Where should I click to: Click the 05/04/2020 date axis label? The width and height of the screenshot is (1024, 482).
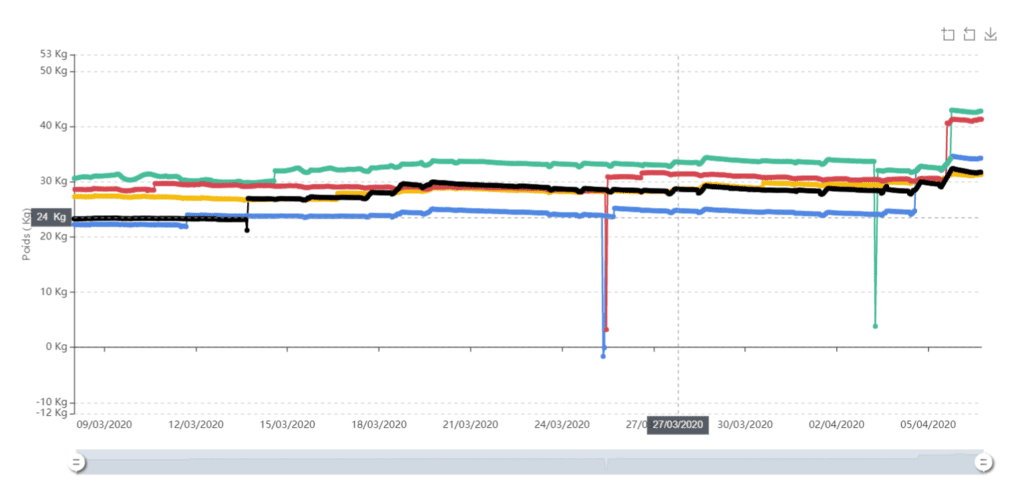point(929,425)
